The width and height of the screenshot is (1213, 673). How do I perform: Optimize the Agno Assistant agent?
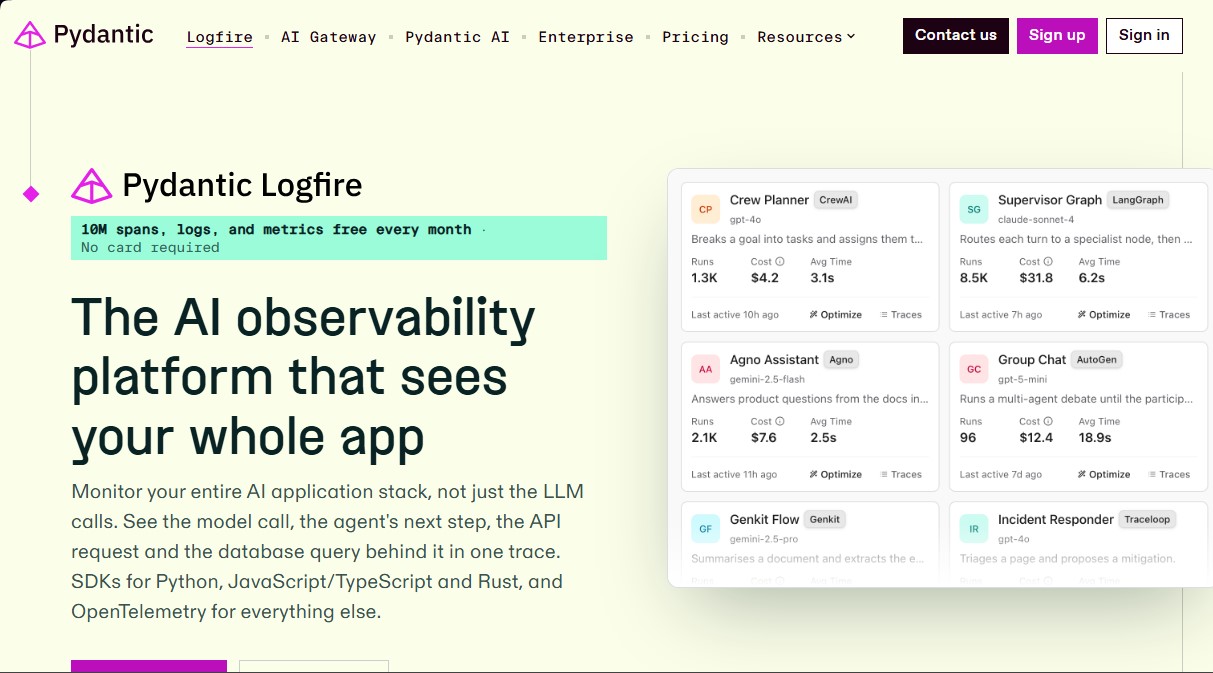[x=836, y=475]
